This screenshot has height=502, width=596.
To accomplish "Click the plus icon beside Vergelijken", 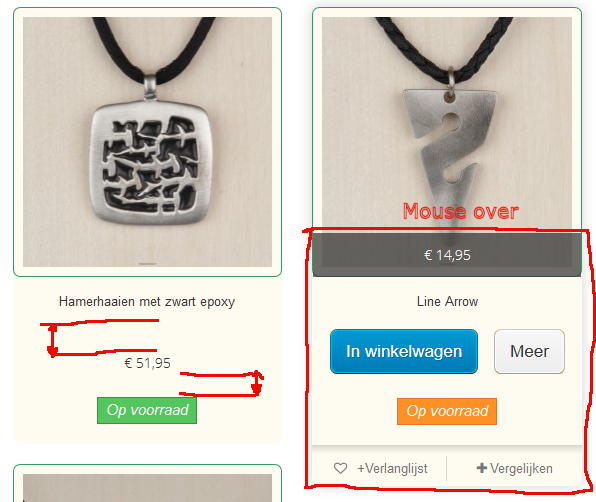I will tap(482, 468).
